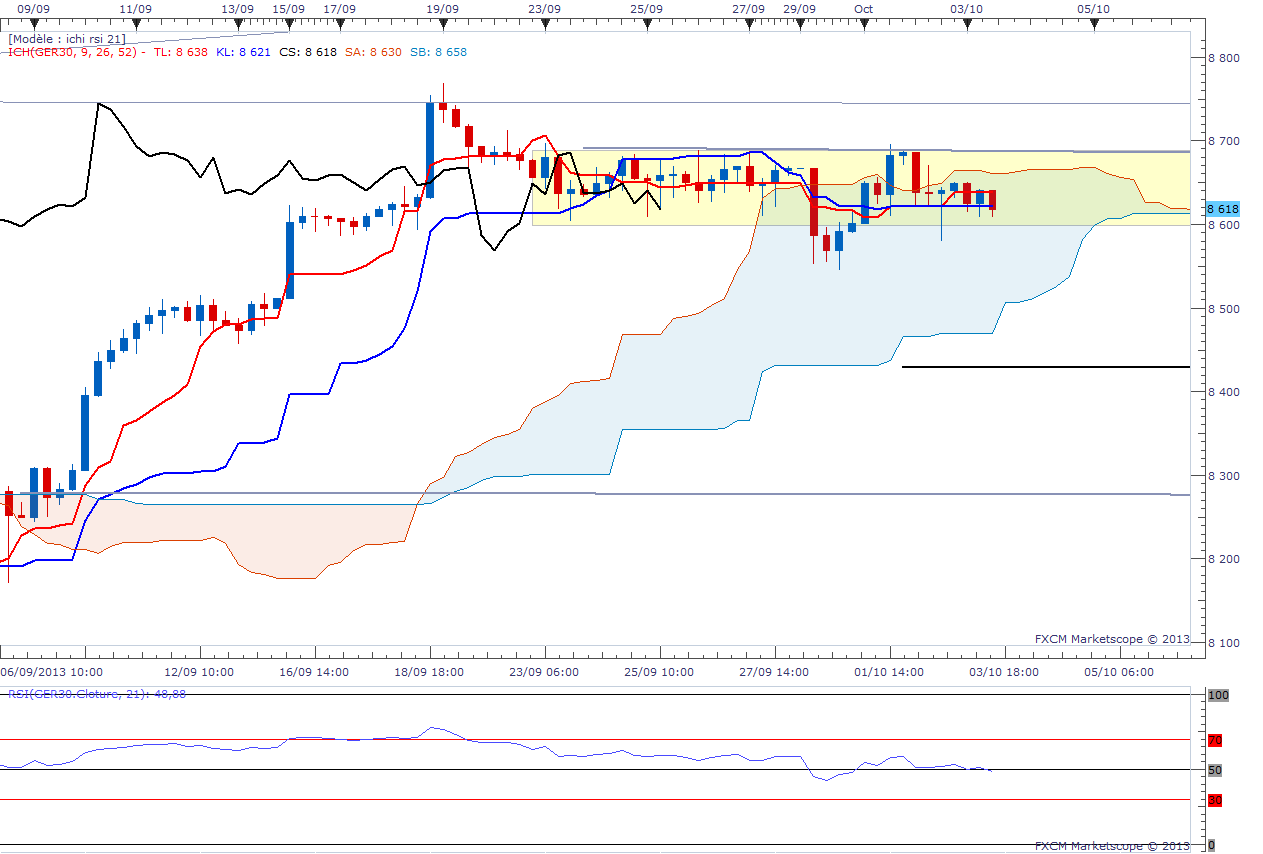Click the 18/09 18:00 time axis label

(x=429, y=672)
